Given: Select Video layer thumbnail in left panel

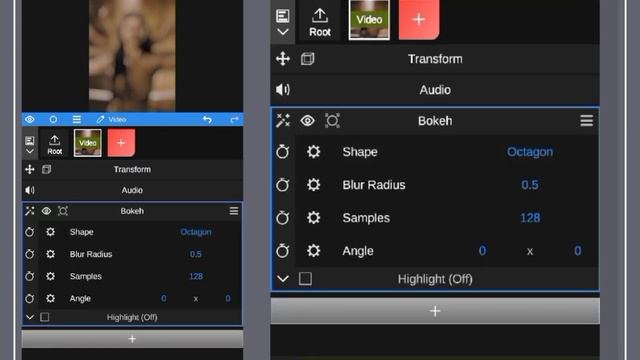Looking at the screenshot, I should point(88,143).
